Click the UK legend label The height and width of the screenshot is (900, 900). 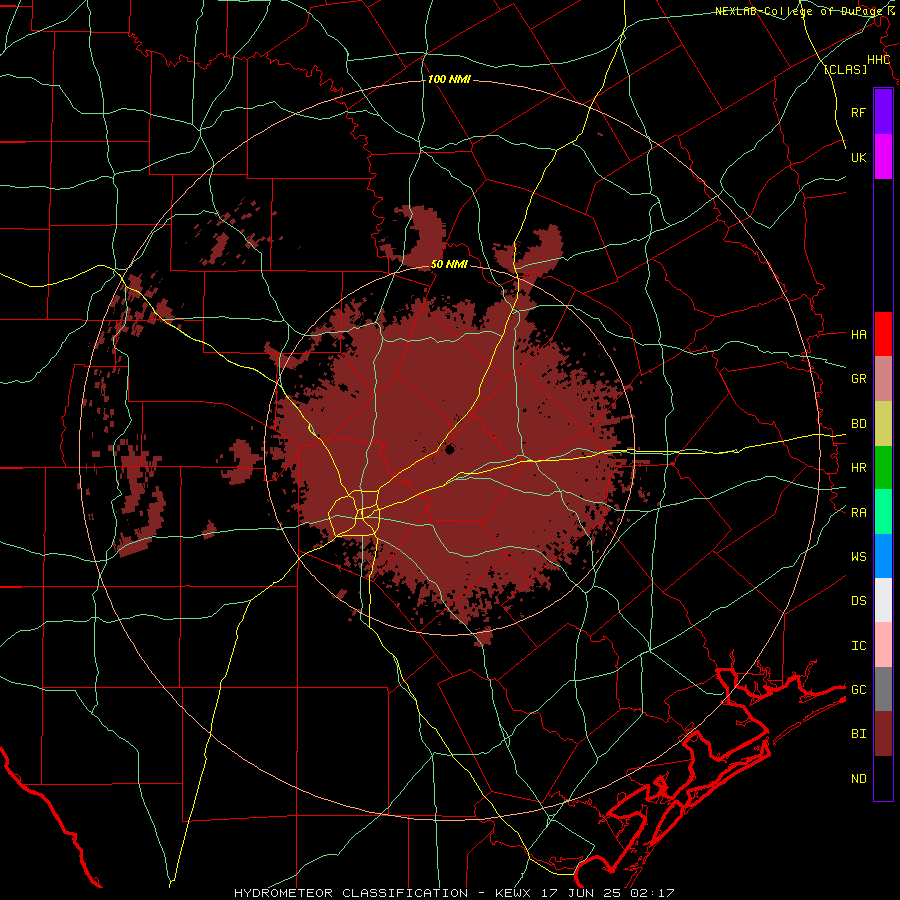coord(858,157)
